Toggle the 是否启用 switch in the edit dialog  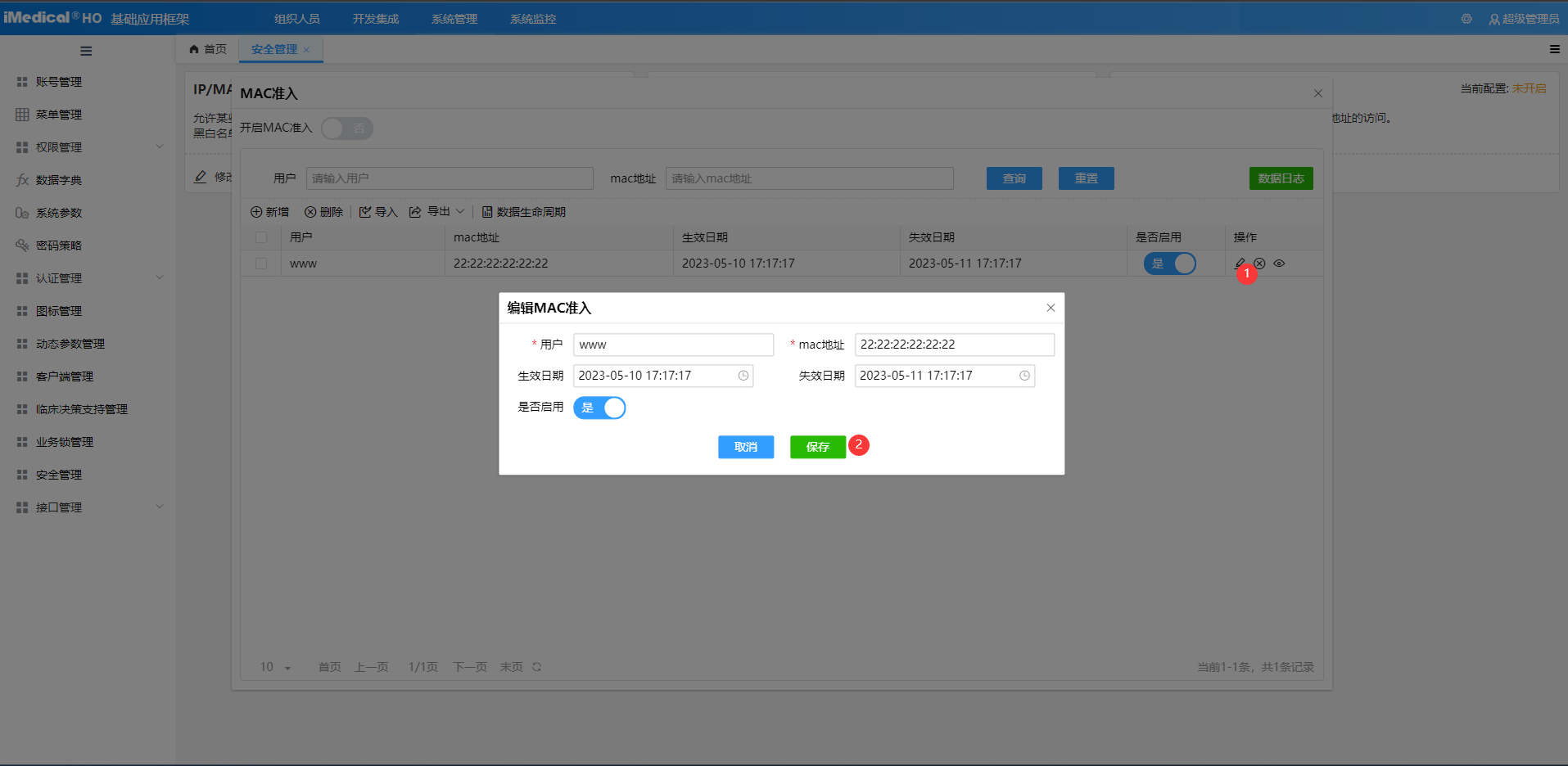(599, 408)
